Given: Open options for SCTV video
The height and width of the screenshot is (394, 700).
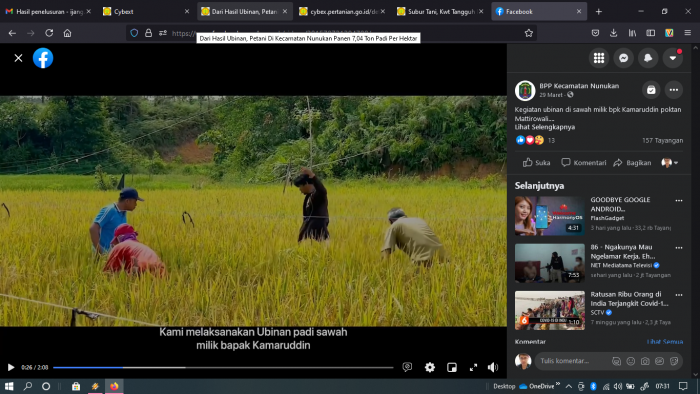Looking at the screenshot, I should pyautogui.click(x=679, y=295).
